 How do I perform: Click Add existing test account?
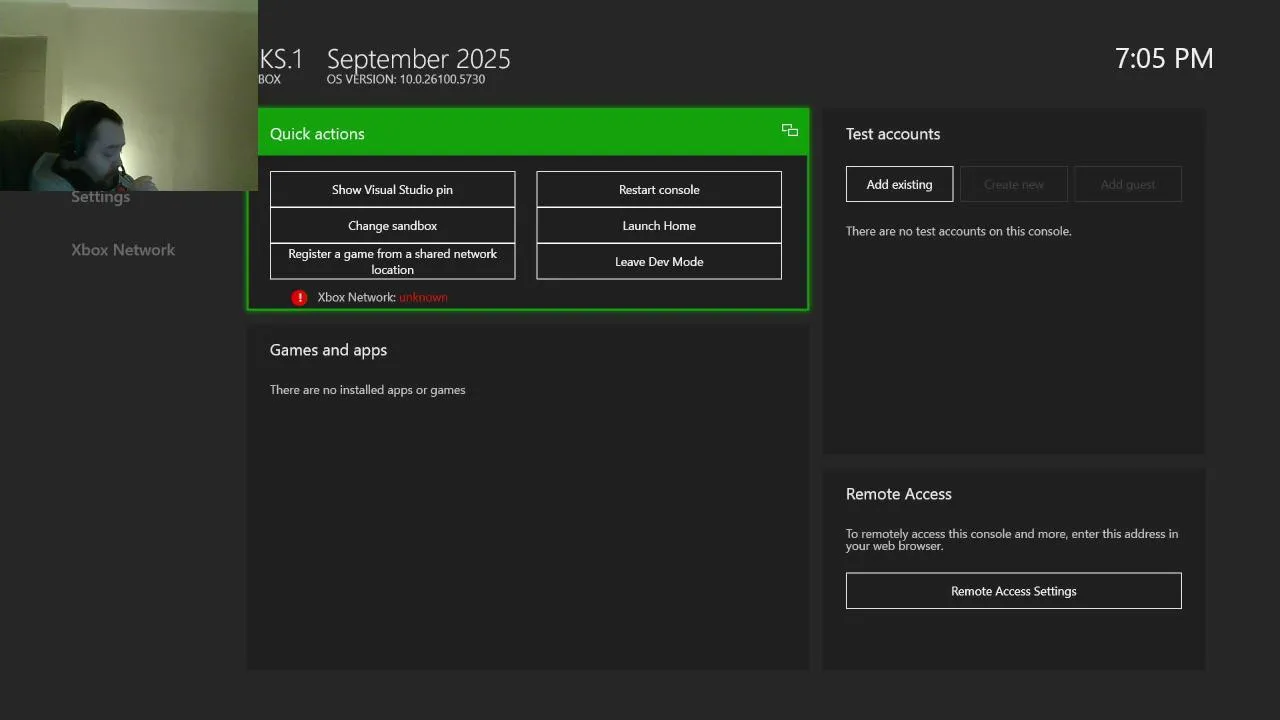(899, 184)
